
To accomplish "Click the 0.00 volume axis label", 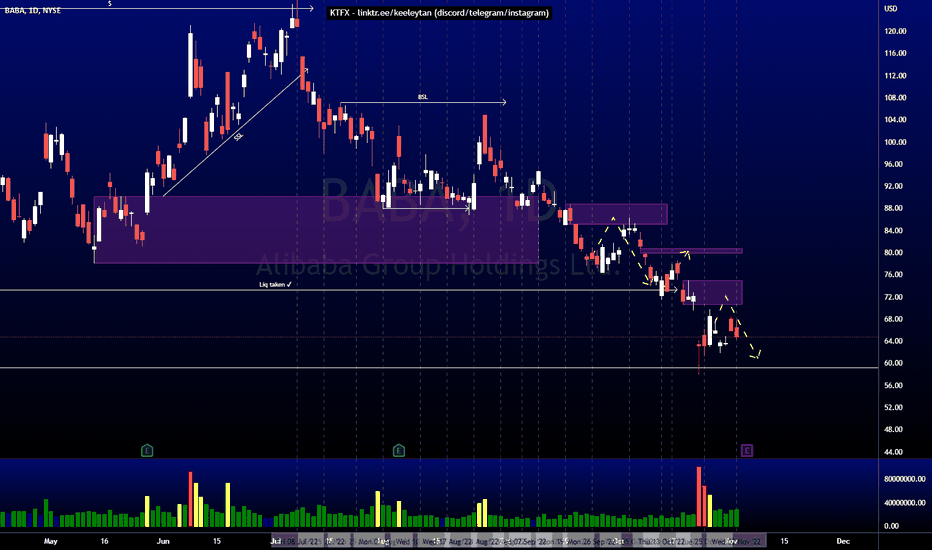I will [891, 526].
